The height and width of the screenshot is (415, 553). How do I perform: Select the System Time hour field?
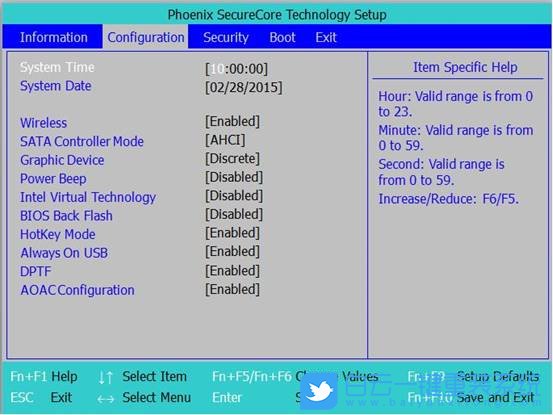pos(217,69)
